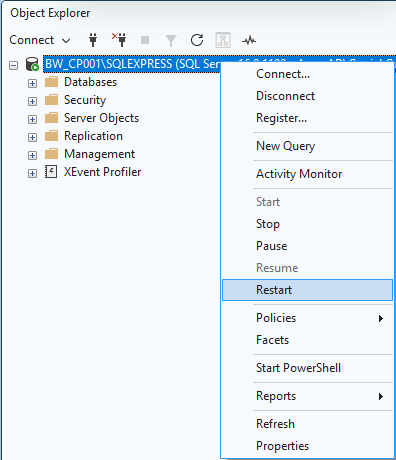Click the Server Objects folder icon

[x=51, y=118]
